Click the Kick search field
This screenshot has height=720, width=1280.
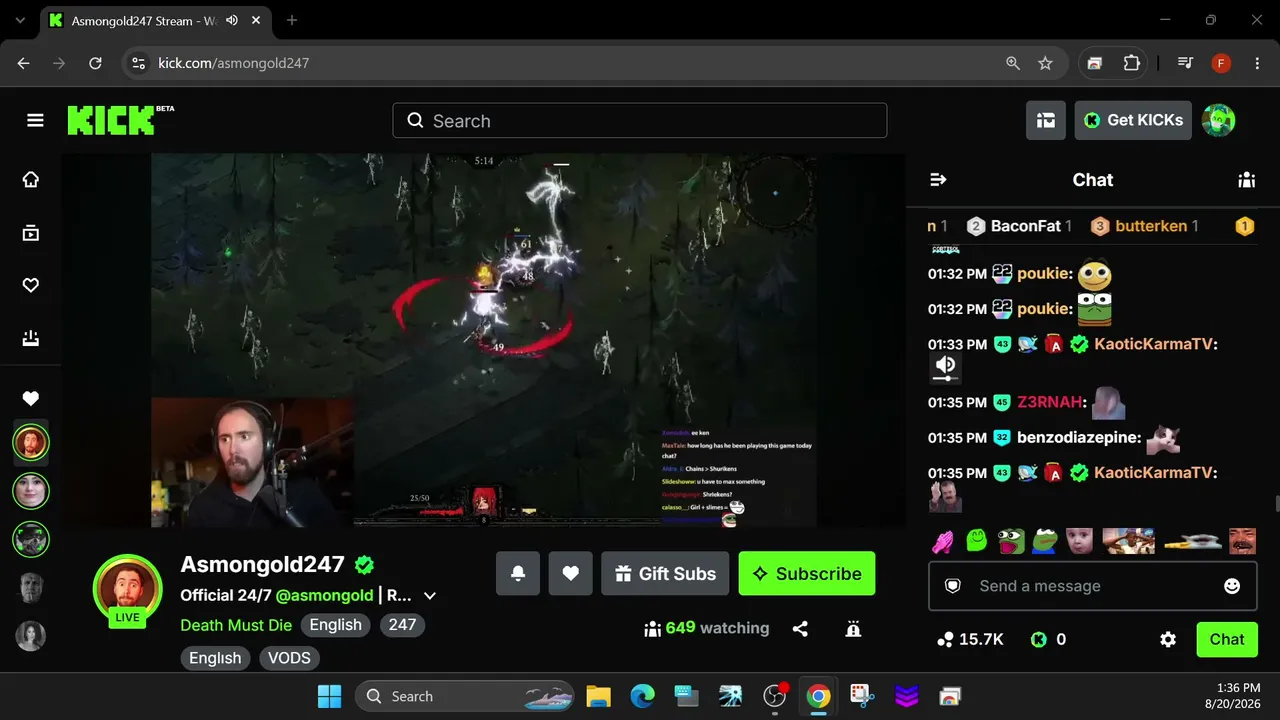pyautogui.click(x=640, y=121)
